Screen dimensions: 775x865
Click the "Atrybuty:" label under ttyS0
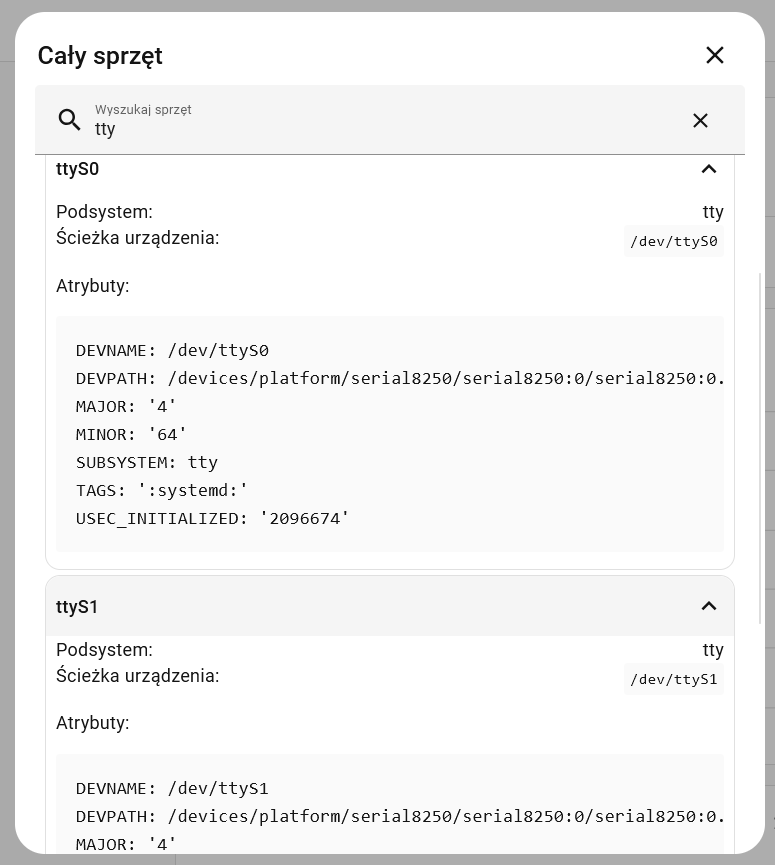92,286
